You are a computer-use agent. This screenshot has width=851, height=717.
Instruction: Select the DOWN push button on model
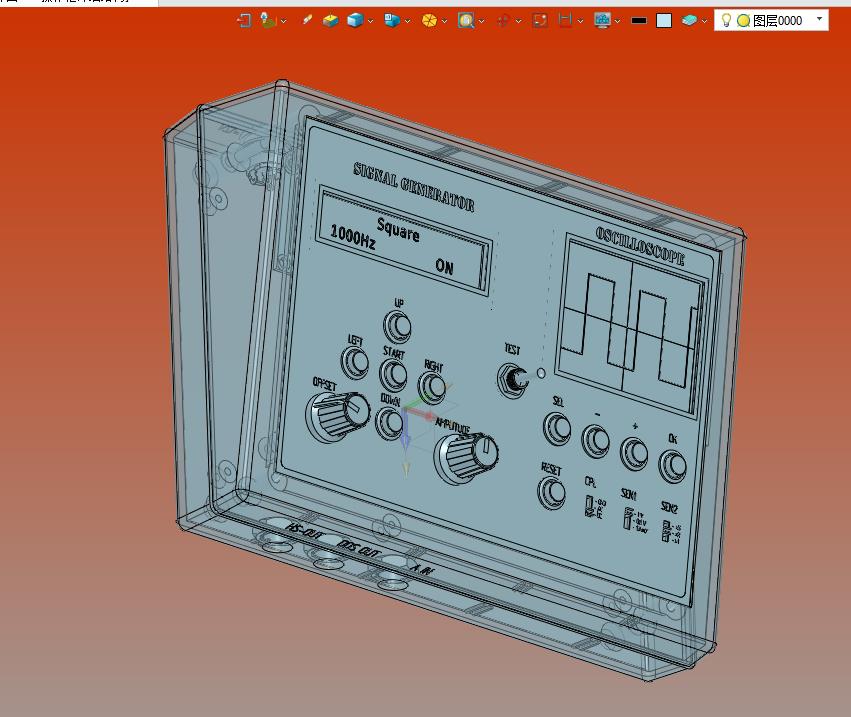(x=390, y=423)
